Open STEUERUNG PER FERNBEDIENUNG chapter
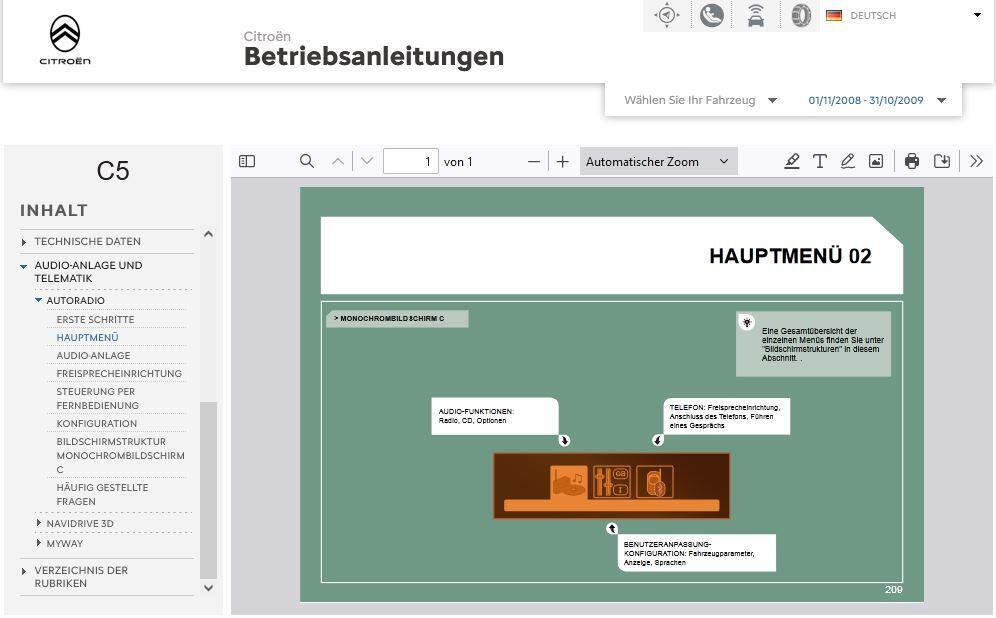The image size is (996, 618). click(x=97, y=398)
